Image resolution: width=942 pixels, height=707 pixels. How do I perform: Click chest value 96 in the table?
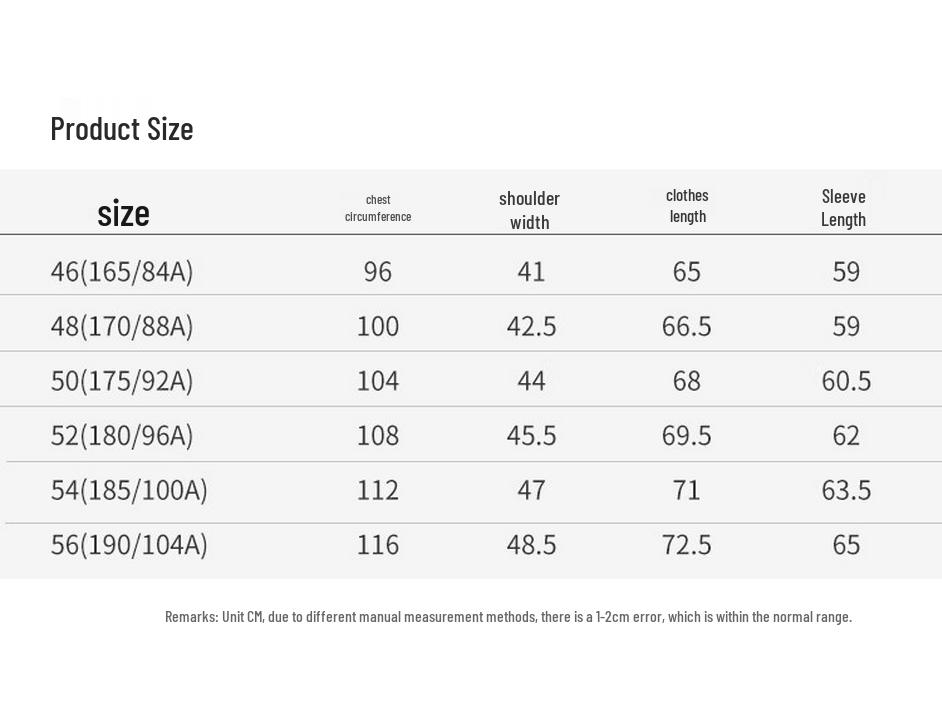[378, 272]
